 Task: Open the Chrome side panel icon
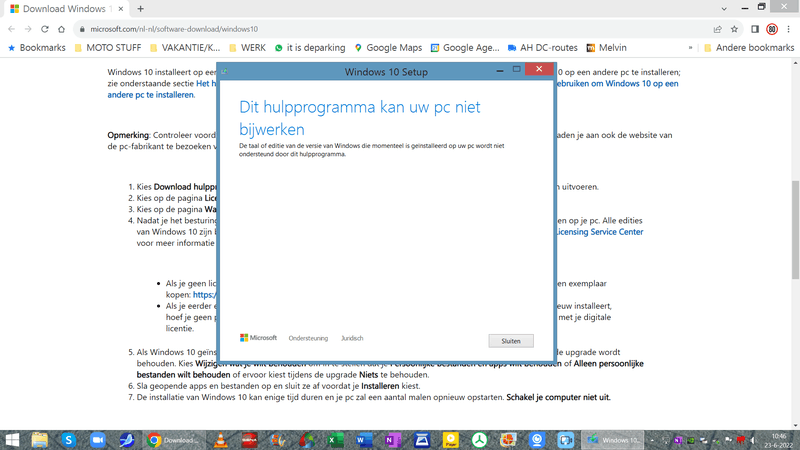pyautogui.click(x=755, y=29)
